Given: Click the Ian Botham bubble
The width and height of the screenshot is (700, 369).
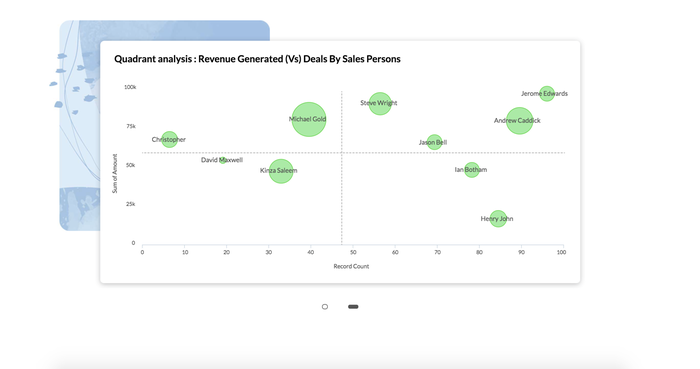Looking at the screenshot, I should tap(471, 170).
